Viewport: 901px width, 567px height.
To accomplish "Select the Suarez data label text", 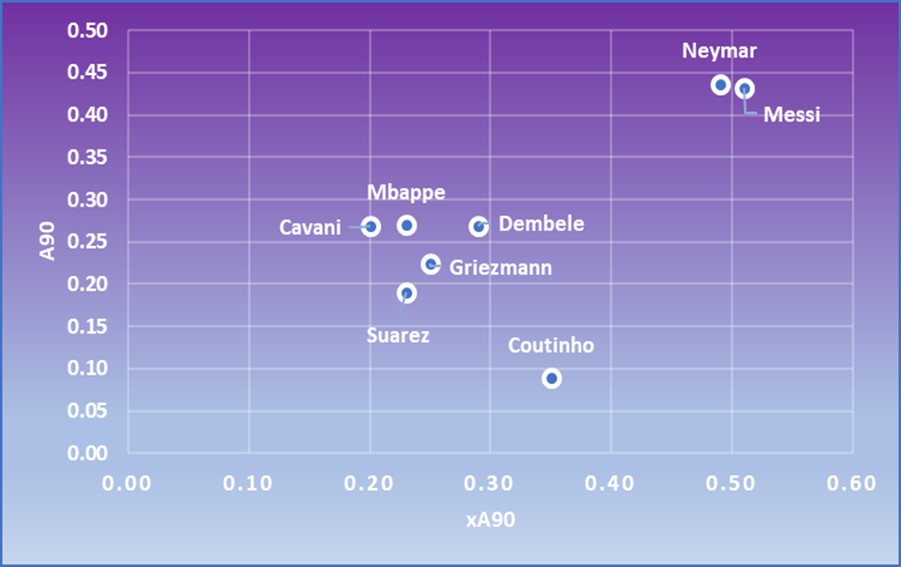I will pos(398,336).
